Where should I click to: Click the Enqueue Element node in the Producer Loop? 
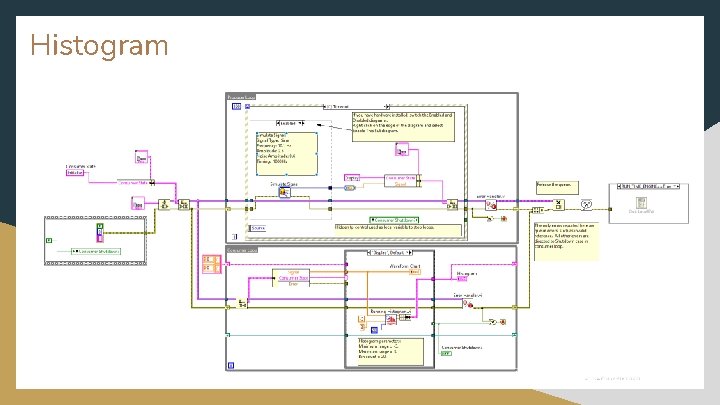(x=452, y=205)
